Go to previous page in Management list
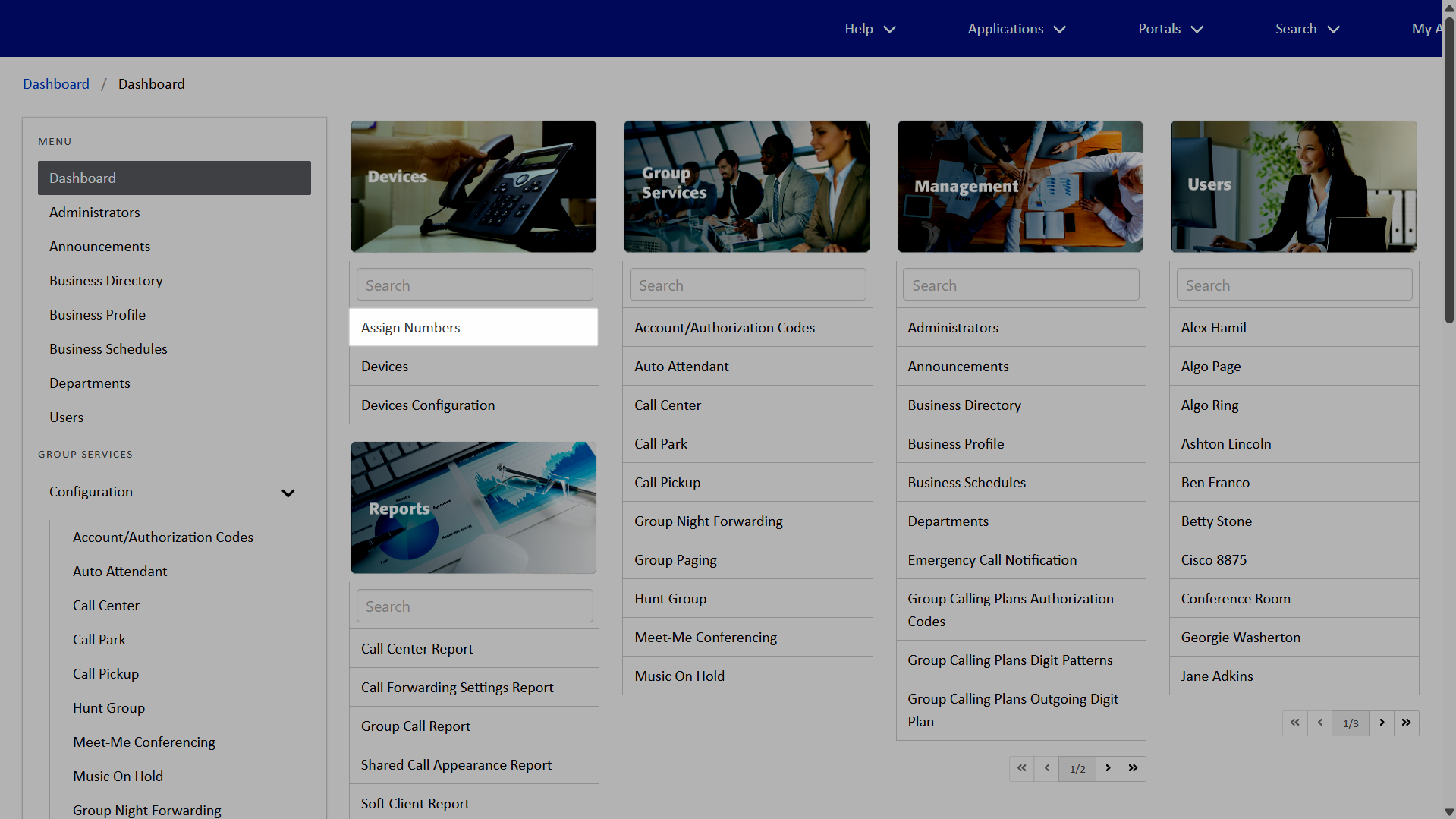This screenshot has height=819, width=1456. click(1047, 768)
